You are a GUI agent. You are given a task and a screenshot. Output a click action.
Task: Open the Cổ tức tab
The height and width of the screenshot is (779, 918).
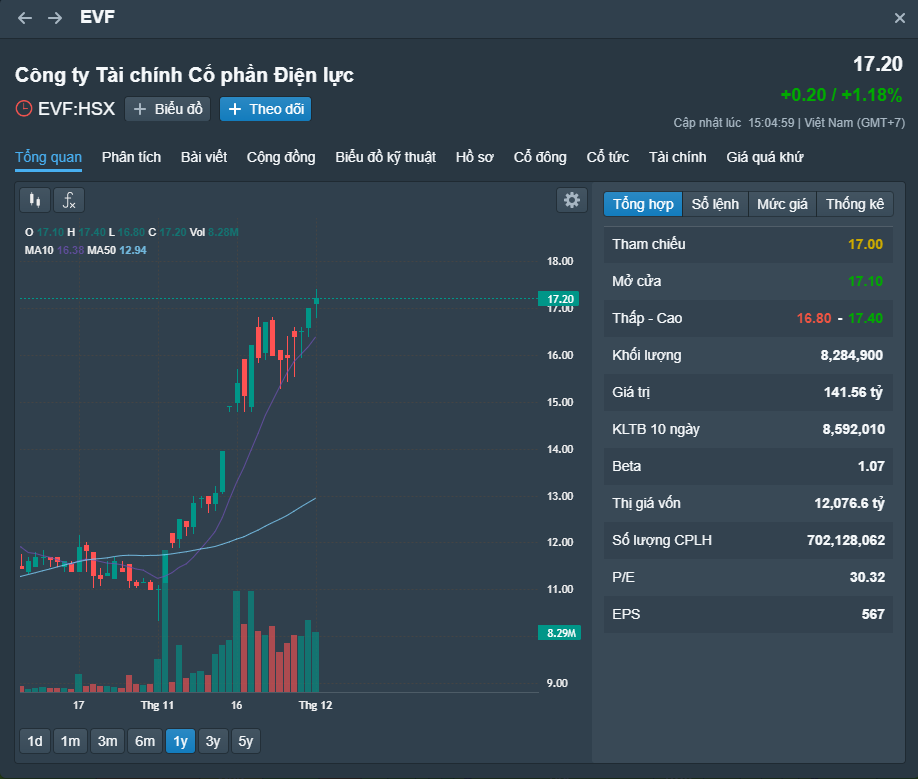click(608, 157)
